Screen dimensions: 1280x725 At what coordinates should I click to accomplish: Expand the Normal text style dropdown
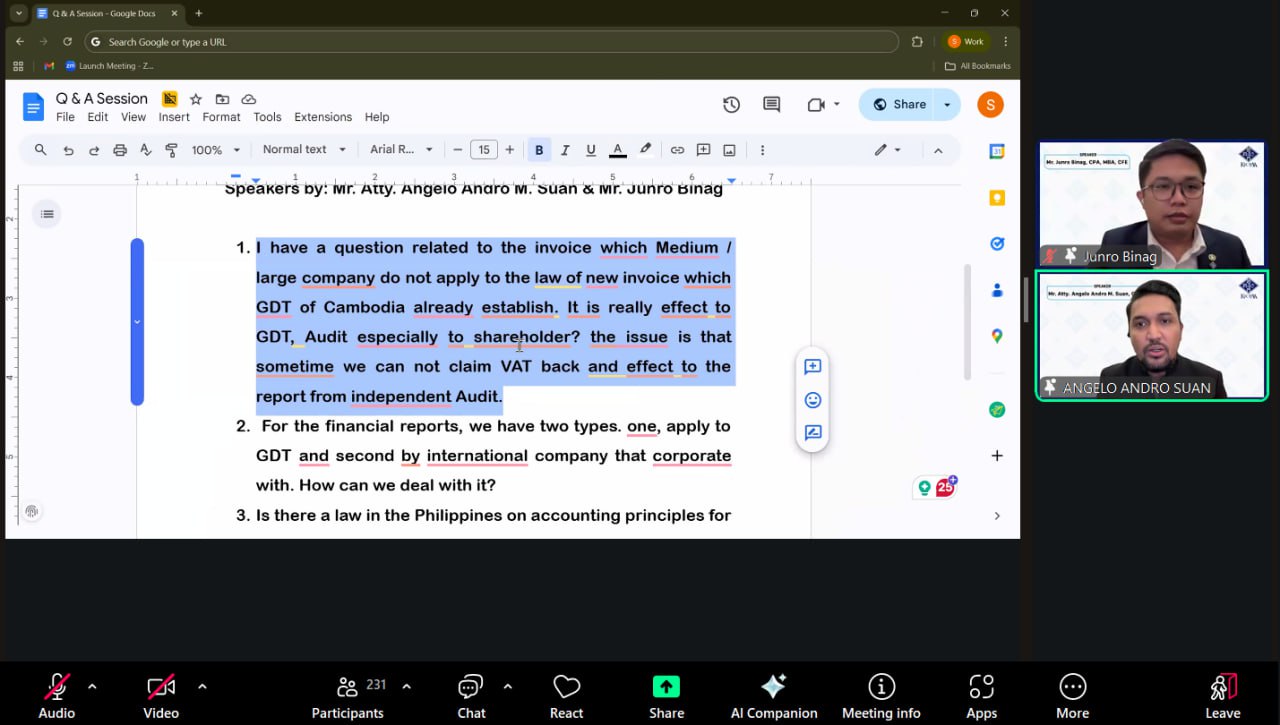click(304, 150)
